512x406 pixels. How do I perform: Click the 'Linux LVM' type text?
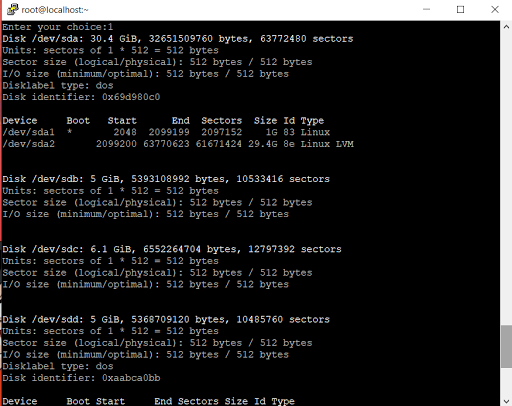327,144
